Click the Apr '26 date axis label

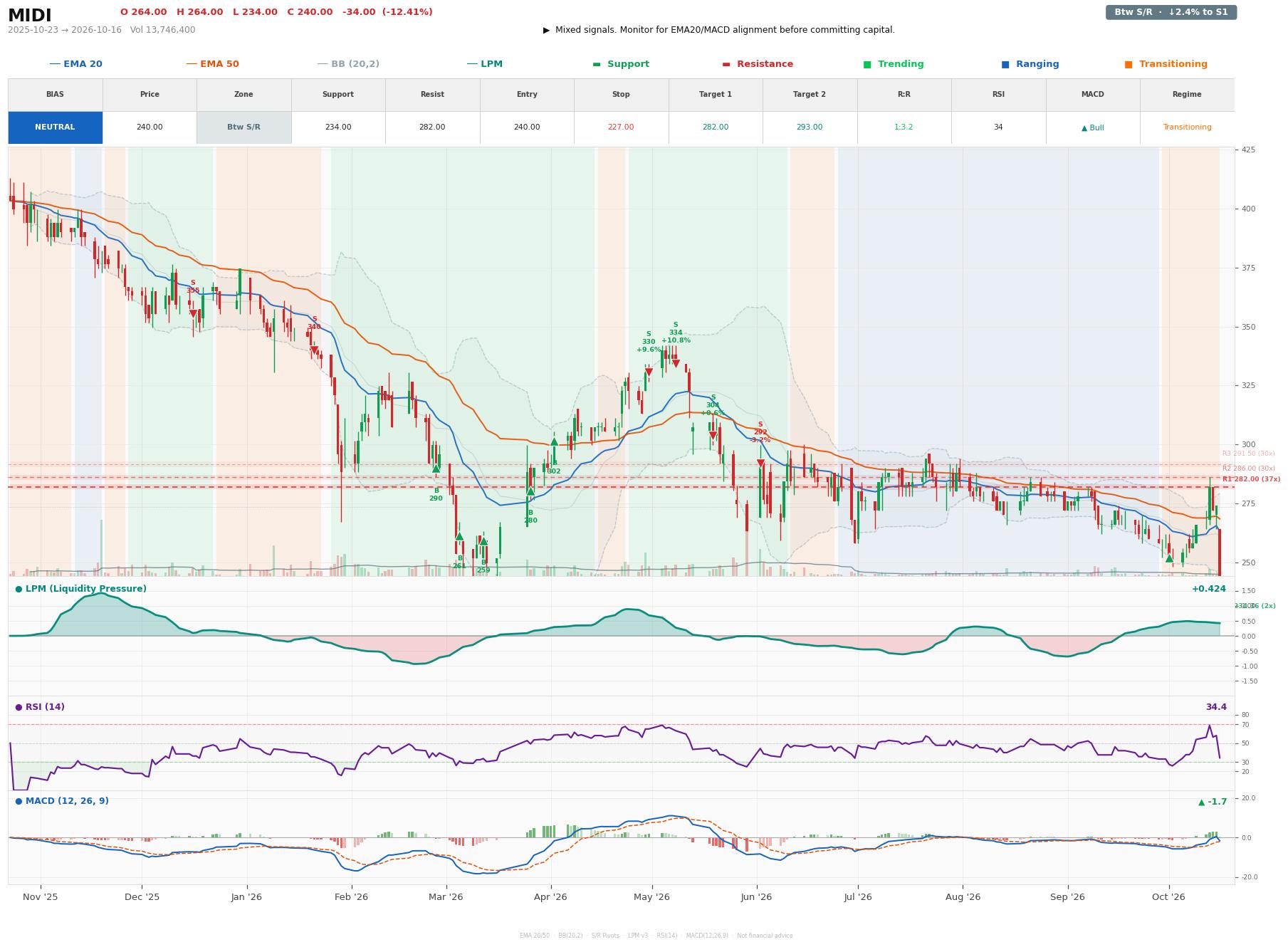click(x=550, y=896)
